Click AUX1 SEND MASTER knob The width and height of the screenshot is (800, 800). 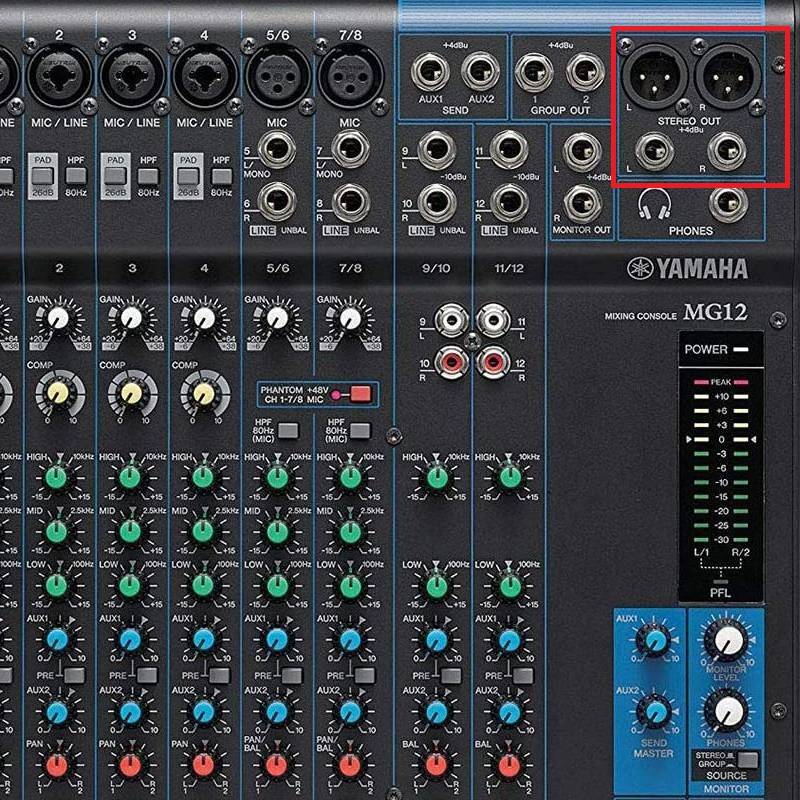pos(655,640)
